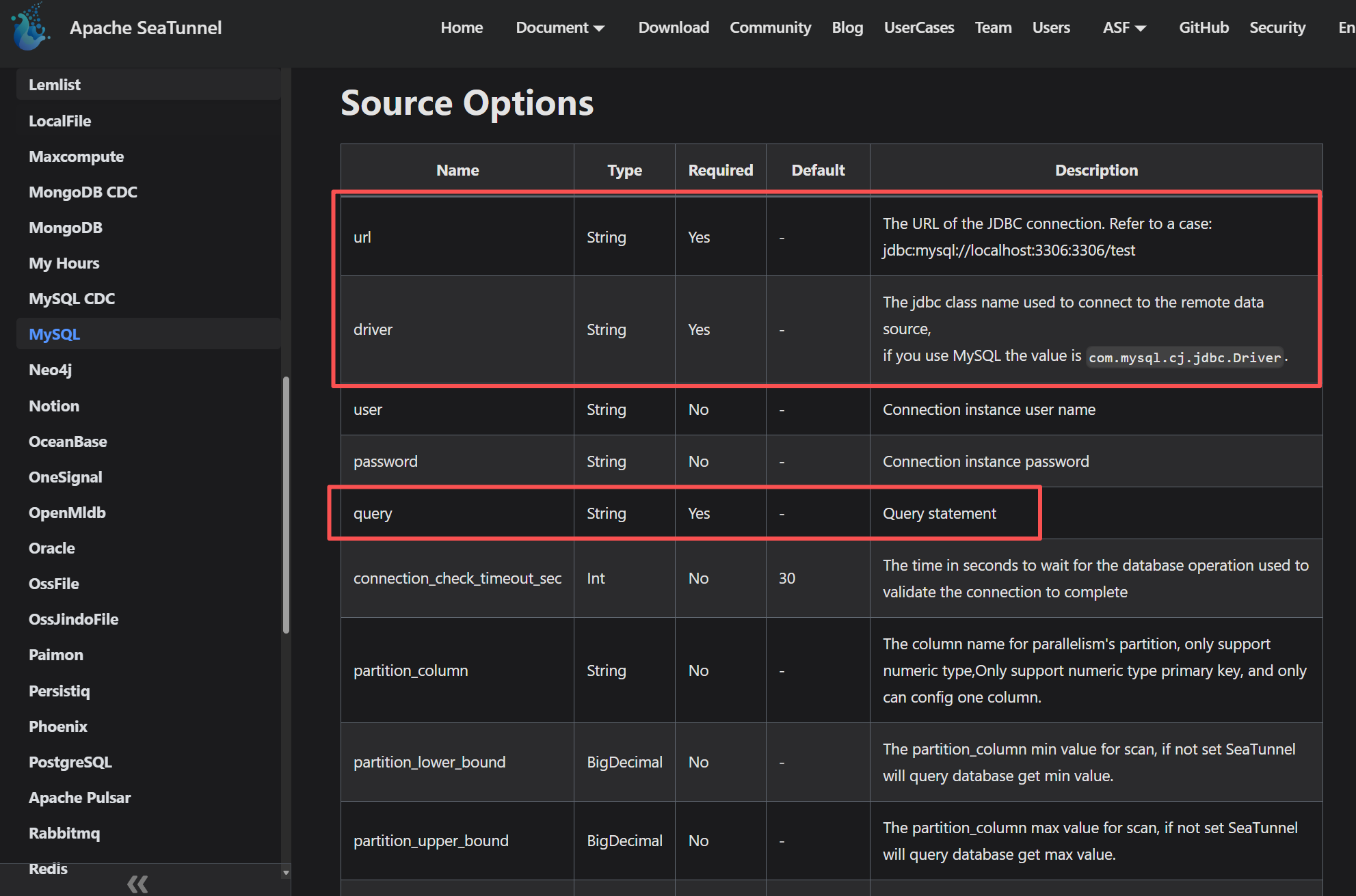Click the Apache SeaTunnel title text
Viewport: 1356px width, 896px height.
click(146, 27)
